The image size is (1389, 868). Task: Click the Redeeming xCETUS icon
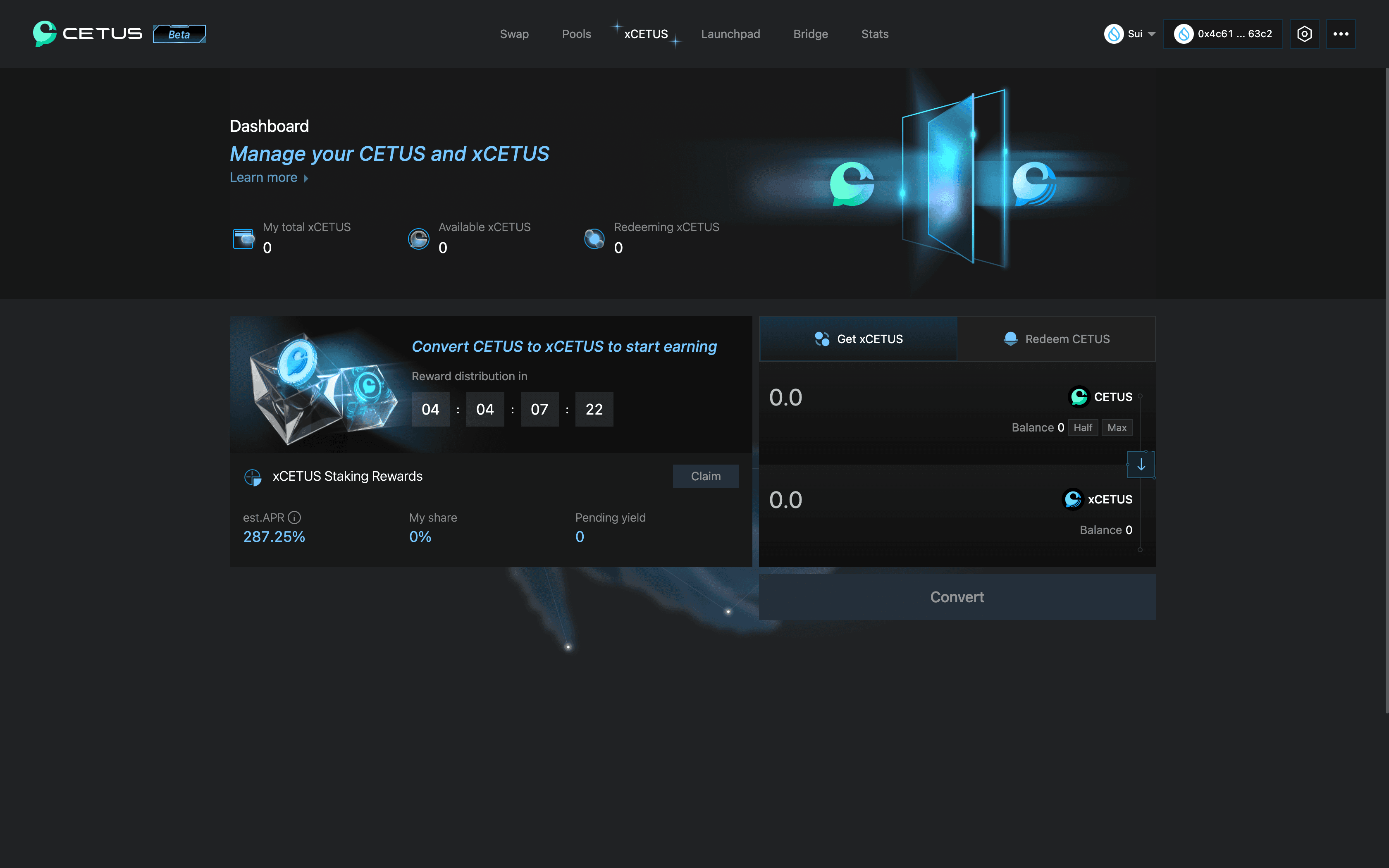594,238
